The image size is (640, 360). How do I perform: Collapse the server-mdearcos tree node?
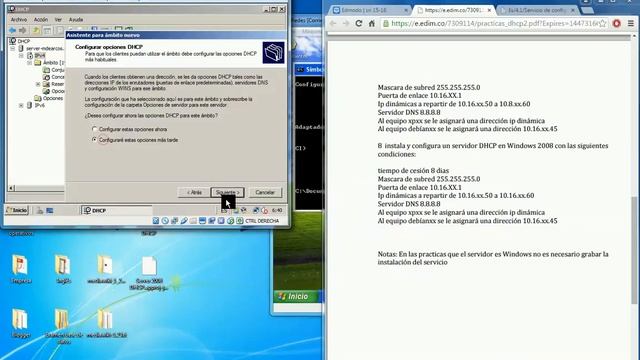click(13, 48)
